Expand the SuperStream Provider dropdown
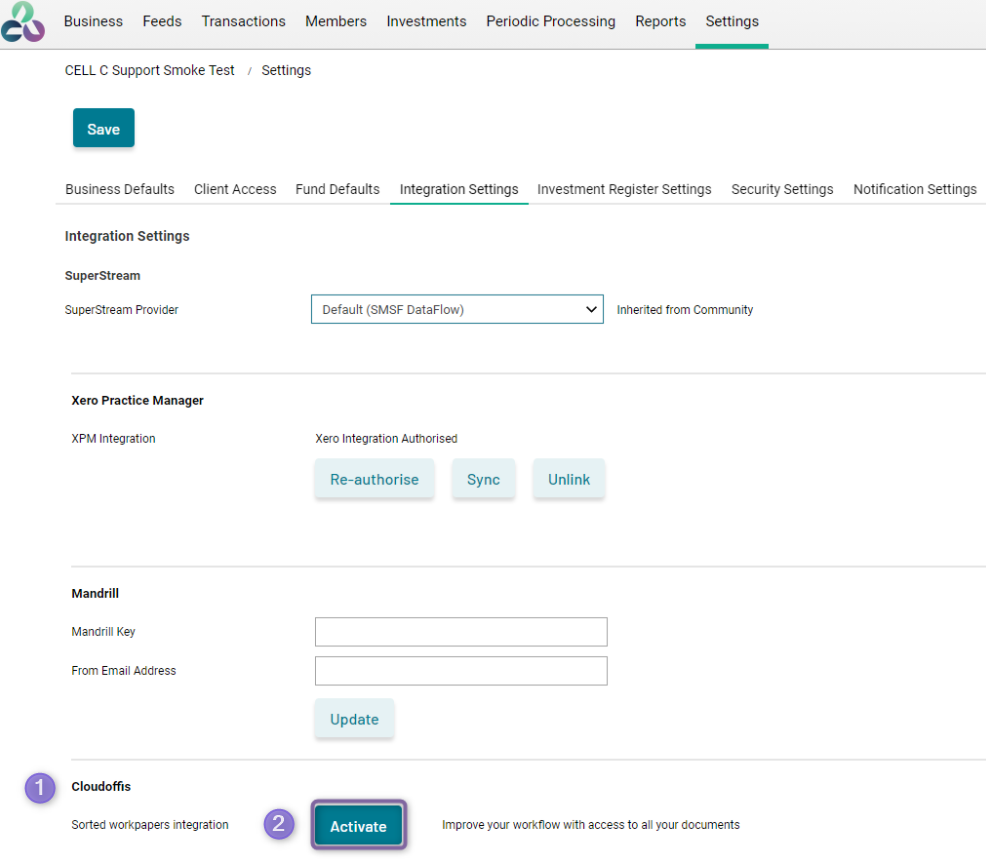This screenshot has width=986, height=859. click(x=457, y=309)
